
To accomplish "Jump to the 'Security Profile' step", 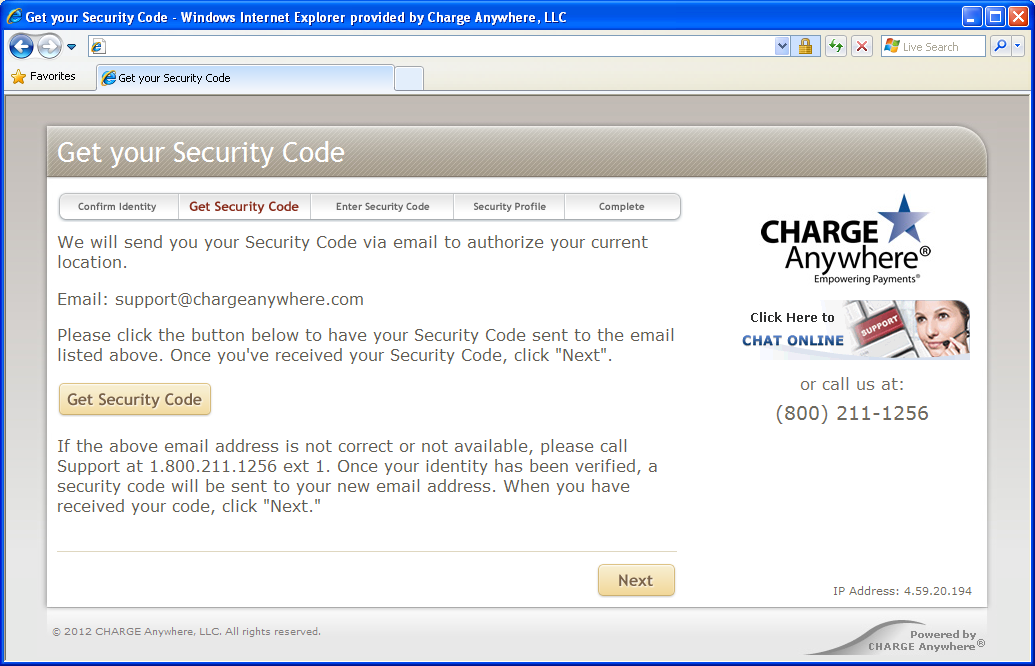I will click(x=509, y=207).
